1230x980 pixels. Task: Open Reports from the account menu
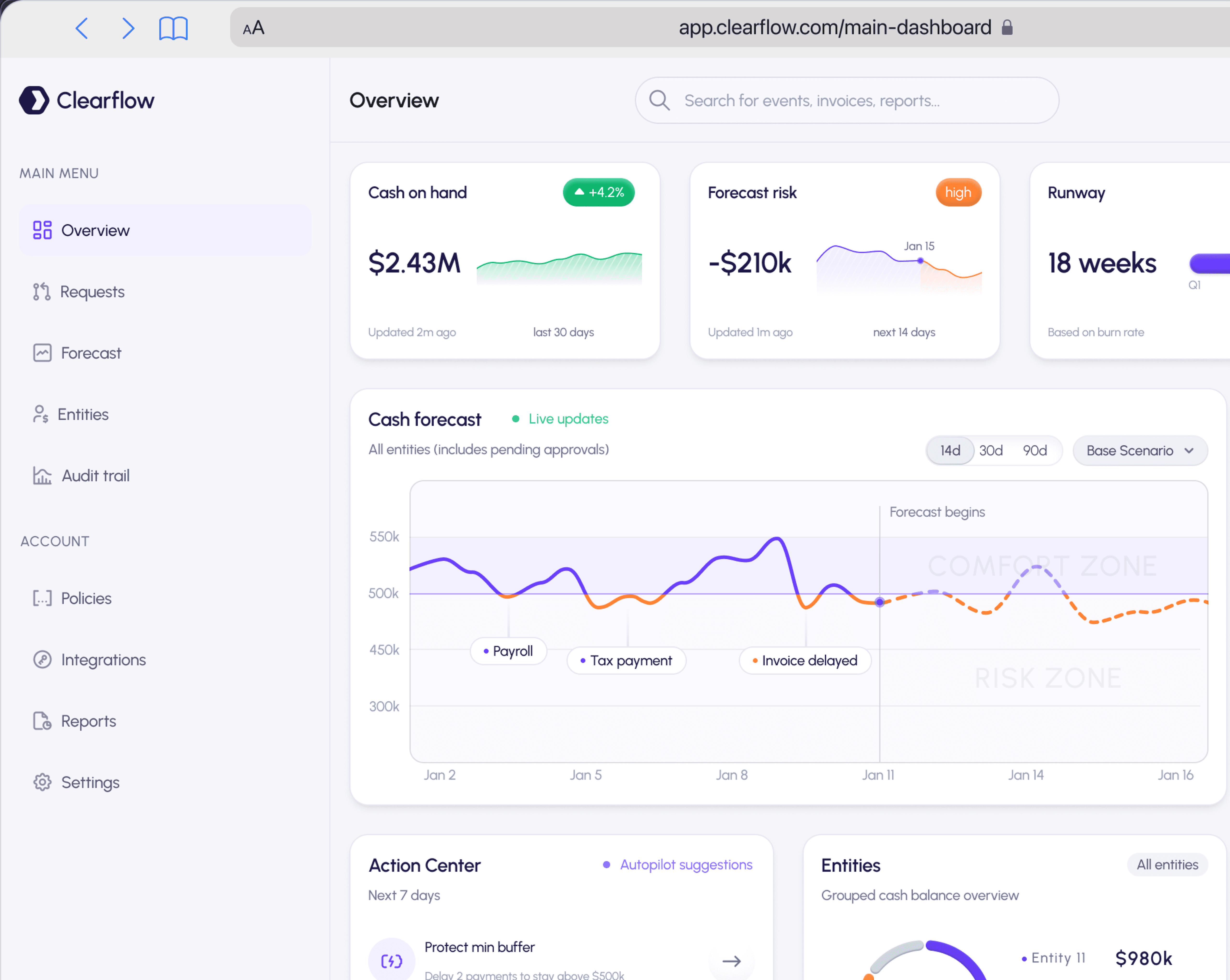tap(88, 721)
